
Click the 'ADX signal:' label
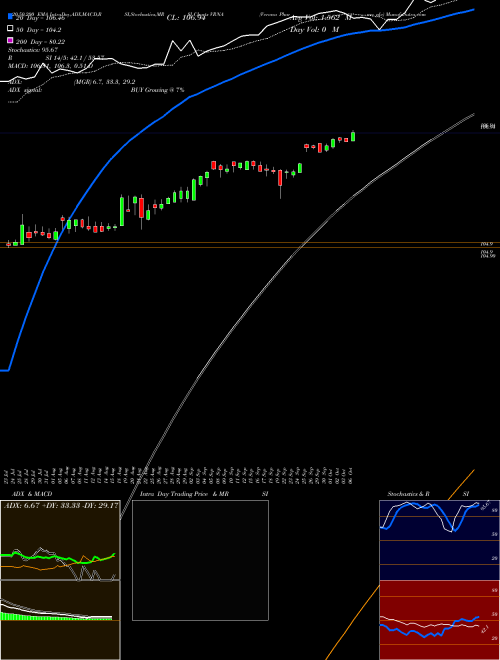click(25, 90)
